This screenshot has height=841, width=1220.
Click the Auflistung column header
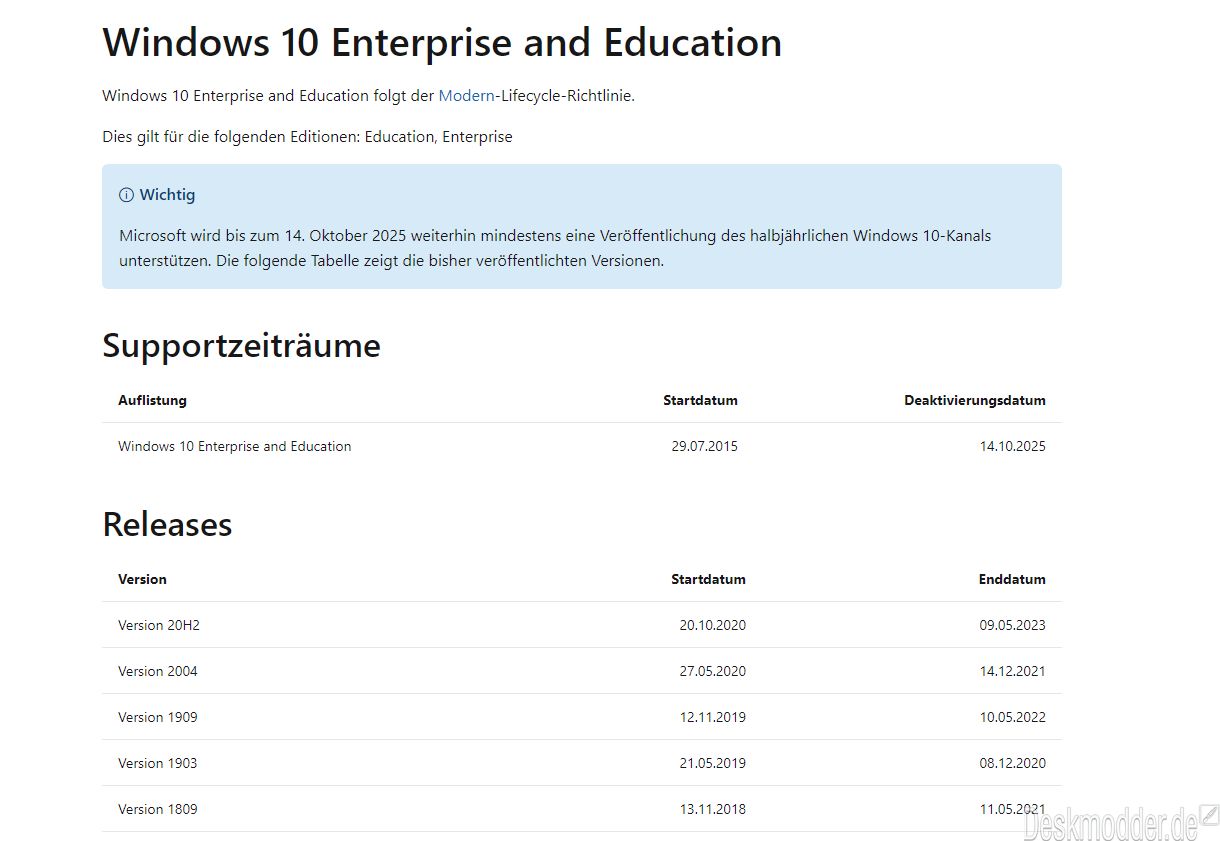coord(152,400)
